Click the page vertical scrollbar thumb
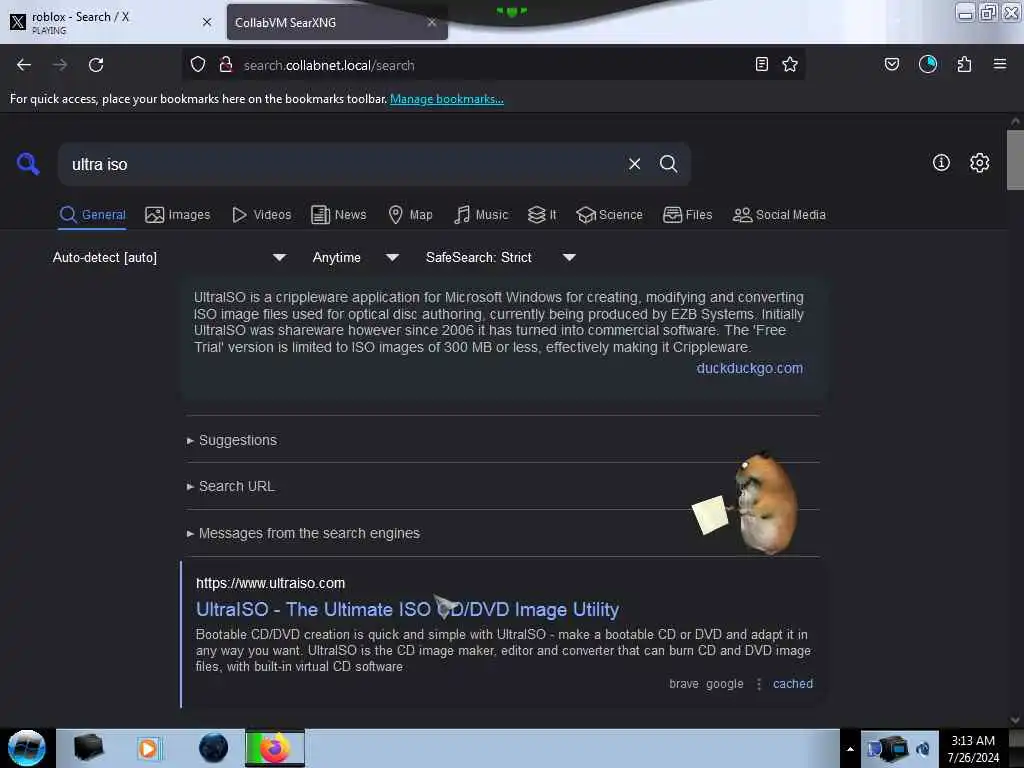This screenshot has width=1024, height=768. click(1015, 160)
